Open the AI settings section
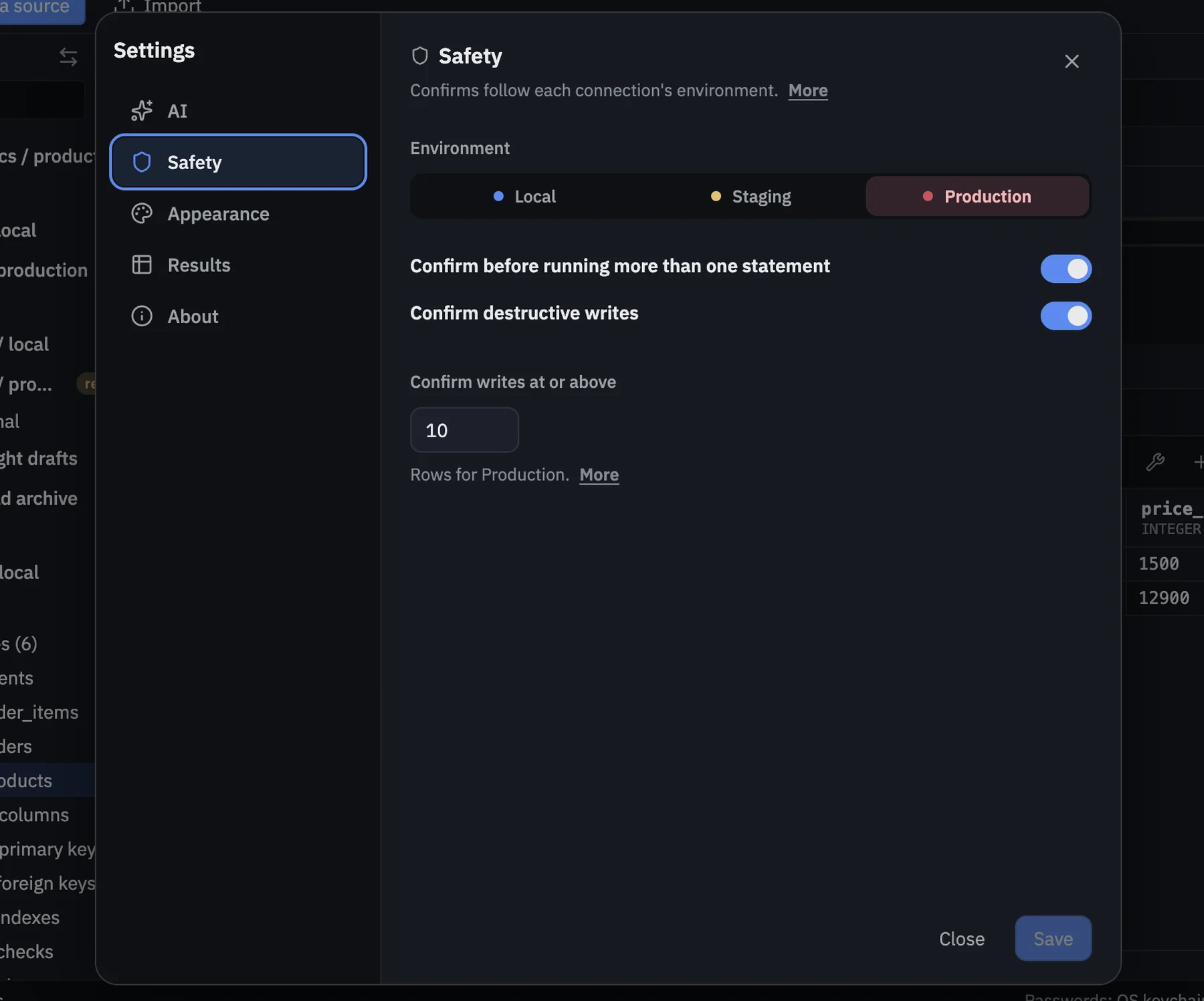 [237, 111]
